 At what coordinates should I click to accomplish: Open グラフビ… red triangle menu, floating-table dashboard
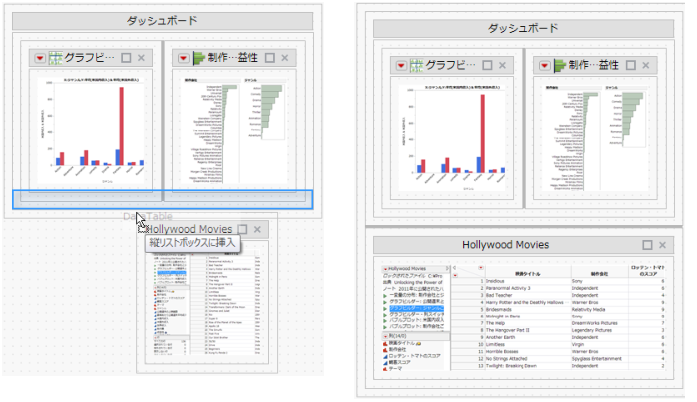(40, 58)
